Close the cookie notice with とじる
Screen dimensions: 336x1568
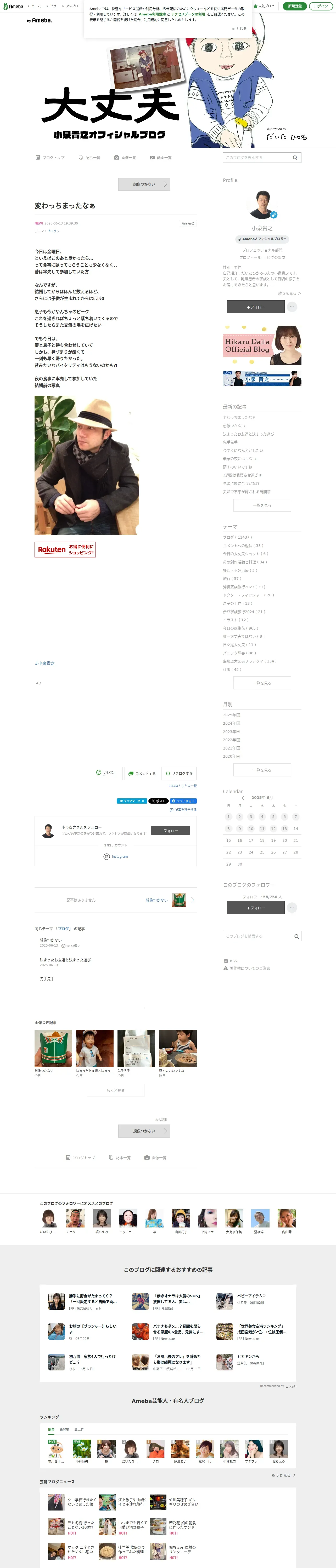click(x=239, y=28)
